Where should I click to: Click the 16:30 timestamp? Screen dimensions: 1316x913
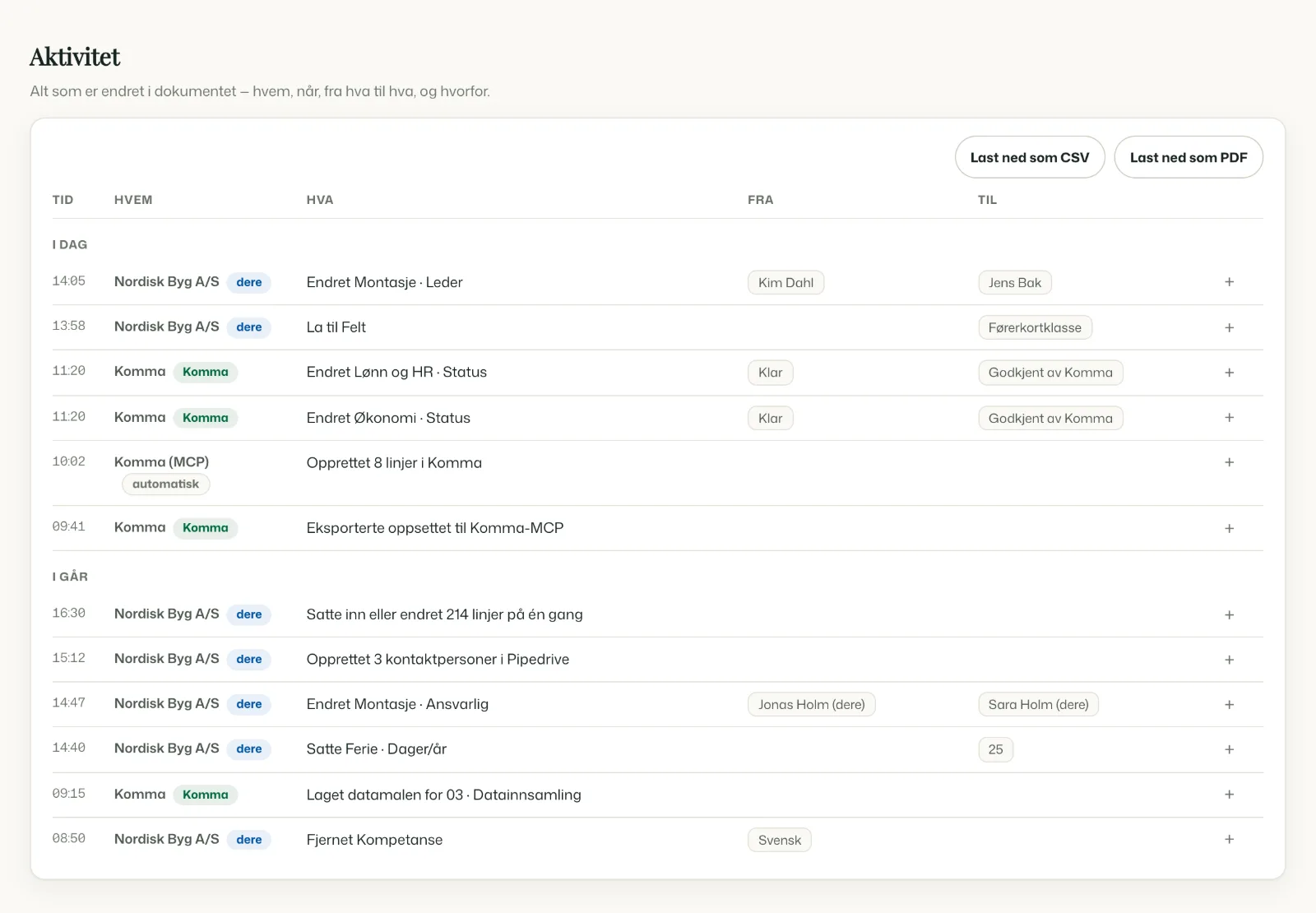69,614
